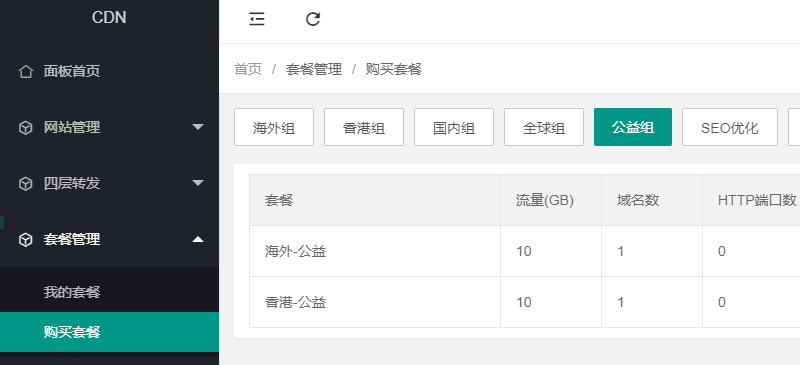Click the home icon beside 面板首页
Screen dimensions: 800x365
coord(26,71)
